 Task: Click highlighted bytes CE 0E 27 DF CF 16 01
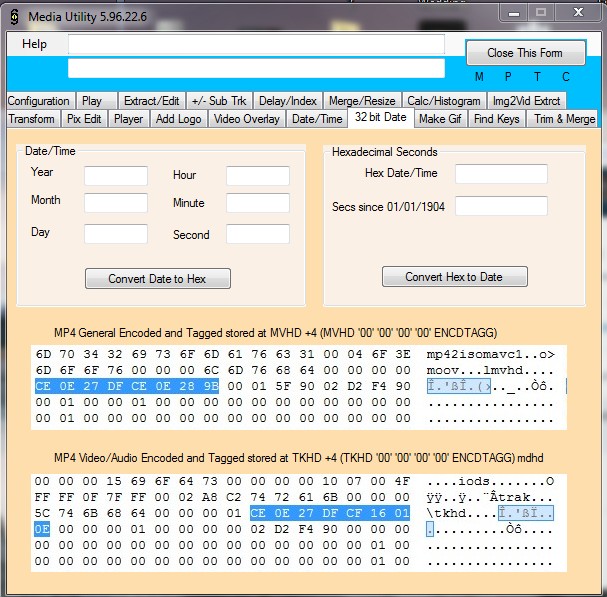(x=329, y=513)
